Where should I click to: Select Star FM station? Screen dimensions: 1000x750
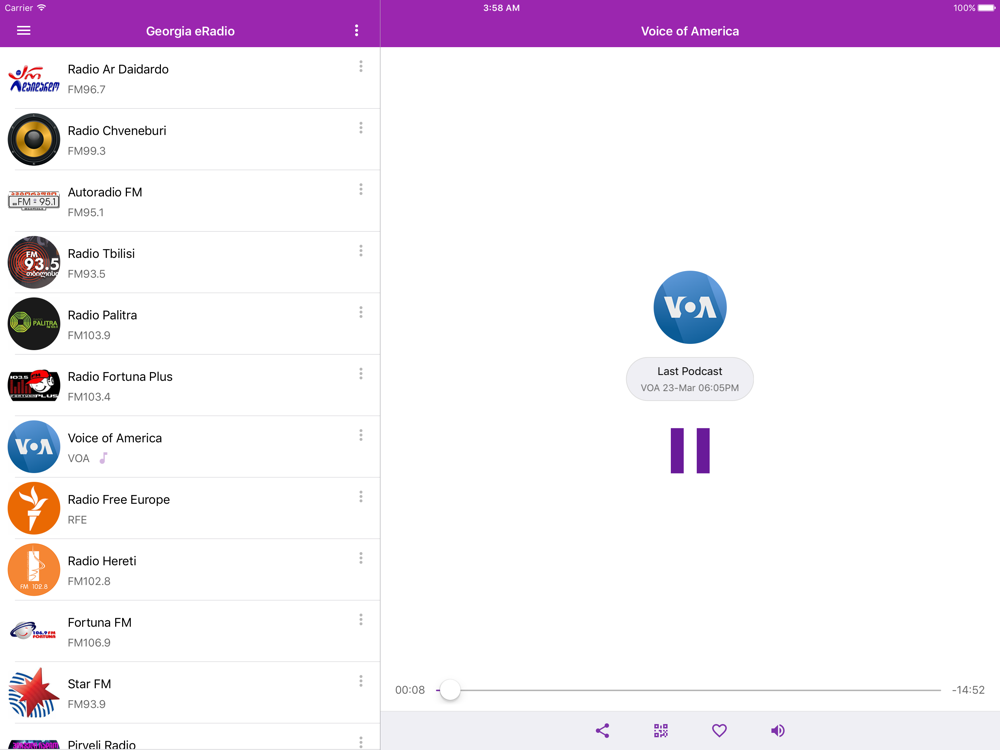pos(190,693)
